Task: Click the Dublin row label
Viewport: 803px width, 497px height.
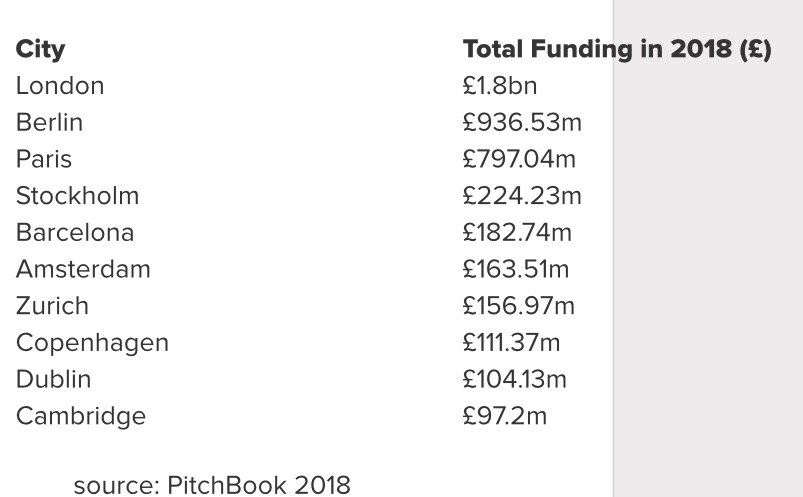Action: 53,379
